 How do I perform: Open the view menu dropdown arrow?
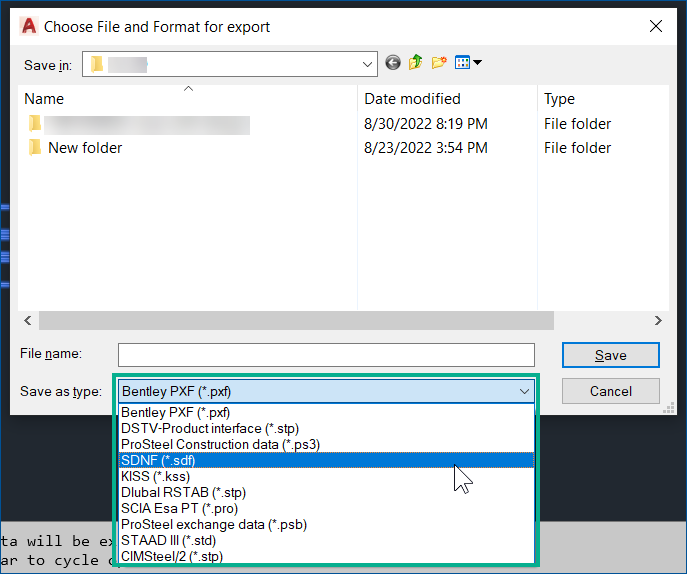(478, 63)
